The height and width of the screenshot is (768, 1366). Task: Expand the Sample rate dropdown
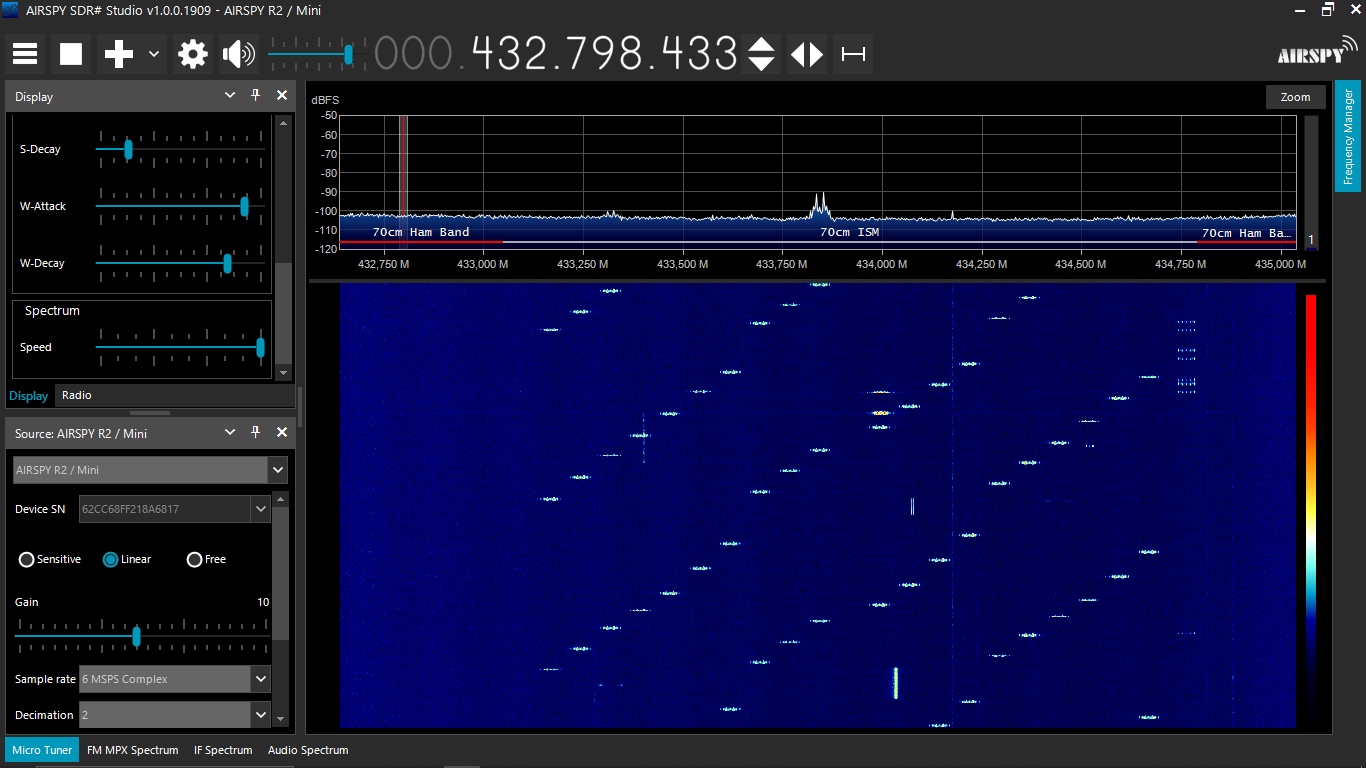click(261, 679)
